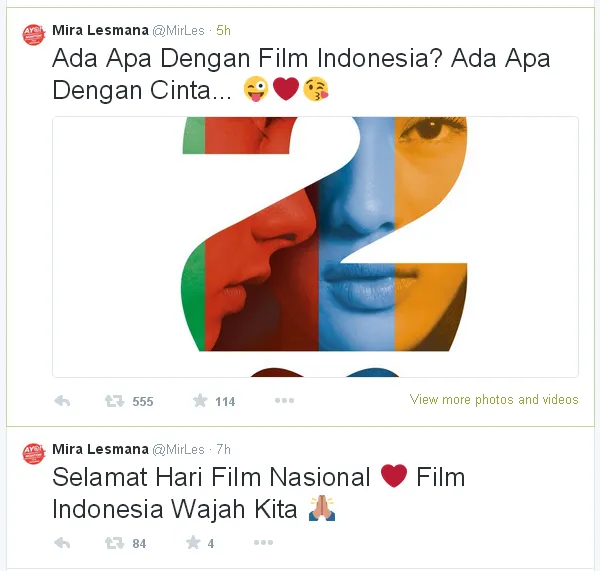The width and height of the screenshot is (600, 571).
Task: Open more options on the 7h tweet
Action: point(263,542)
